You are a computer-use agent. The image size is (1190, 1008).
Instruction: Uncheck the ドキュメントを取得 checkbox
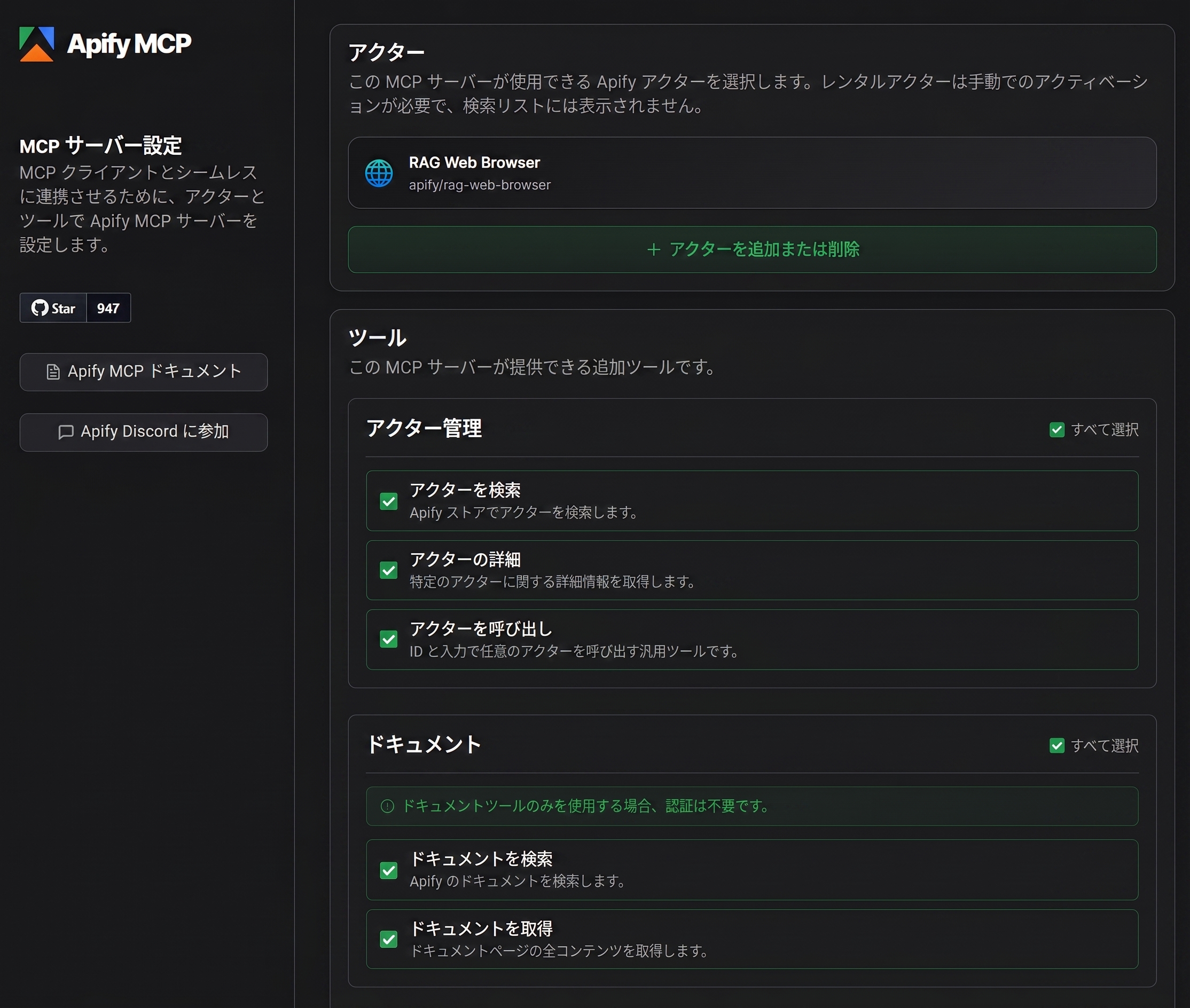point(389,939)
